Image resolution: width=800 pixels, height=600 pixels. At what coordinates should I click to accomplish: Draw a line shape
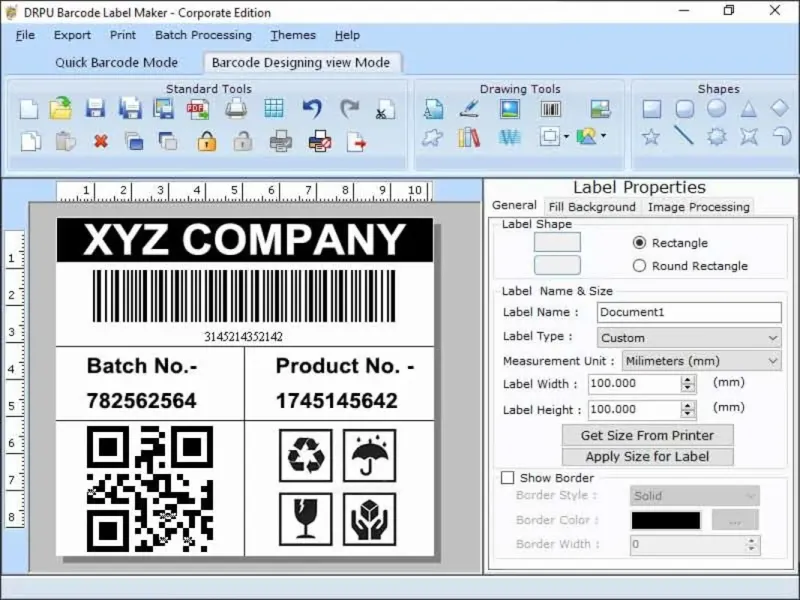[x=684, y=136]
